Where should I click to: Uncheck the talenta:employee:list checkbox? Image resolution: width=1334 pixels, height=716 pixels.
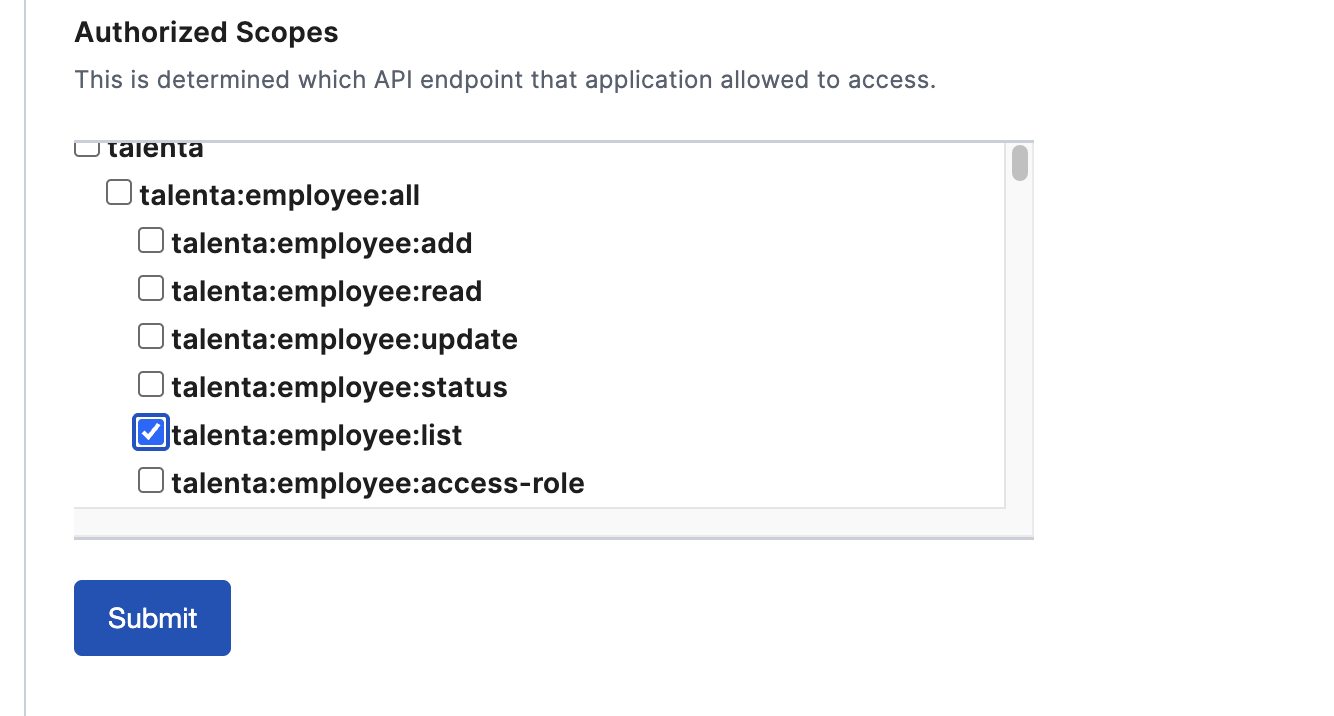(x=151, y=432)
